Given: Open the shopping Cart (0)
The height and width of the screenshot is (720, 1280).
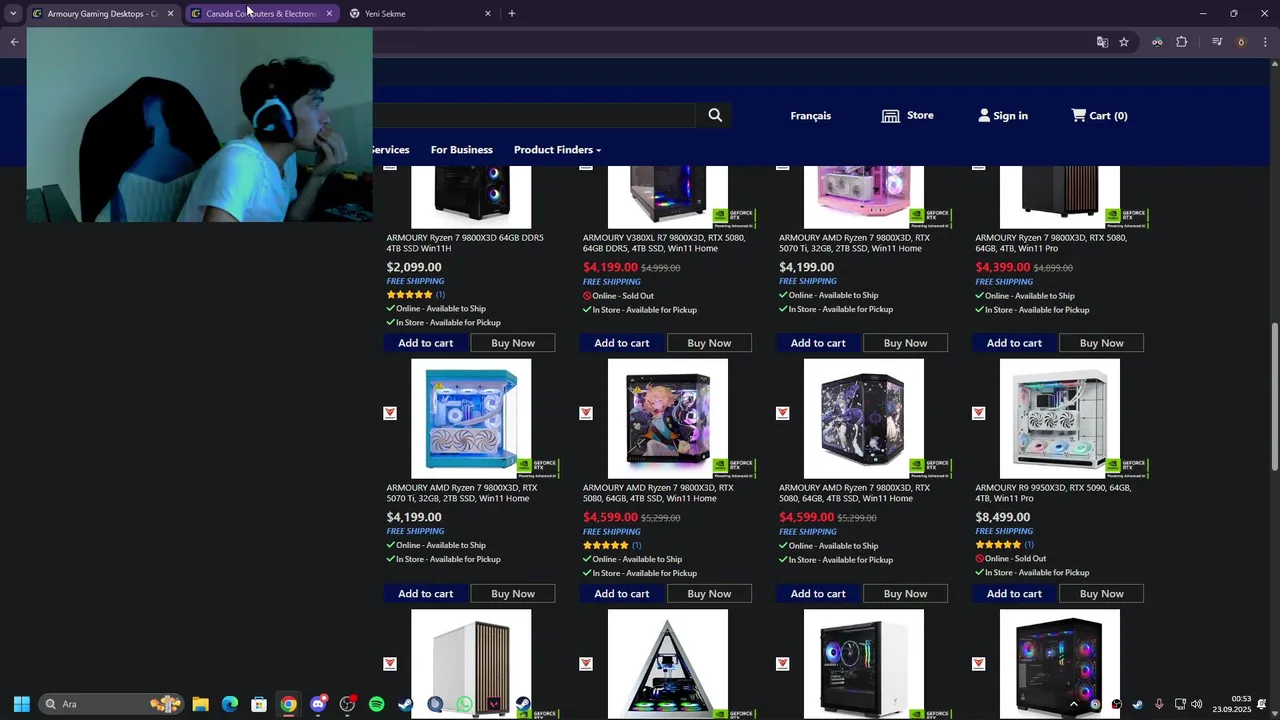Looking at the screenshot, I should pos(1099,115).
